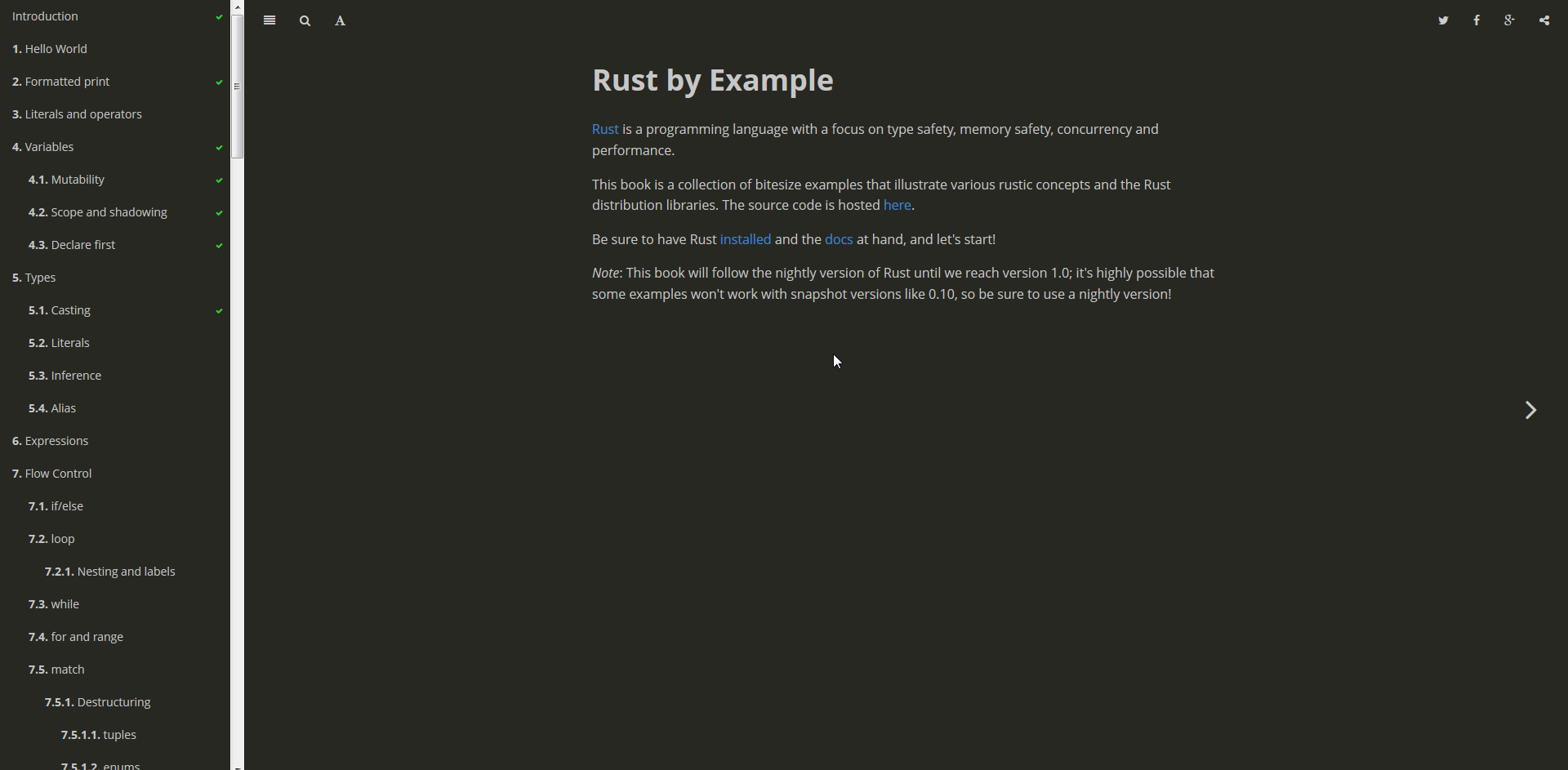
Task: Click green checkmark beside Scope and shadowing
Action: (x=219, y=213)
